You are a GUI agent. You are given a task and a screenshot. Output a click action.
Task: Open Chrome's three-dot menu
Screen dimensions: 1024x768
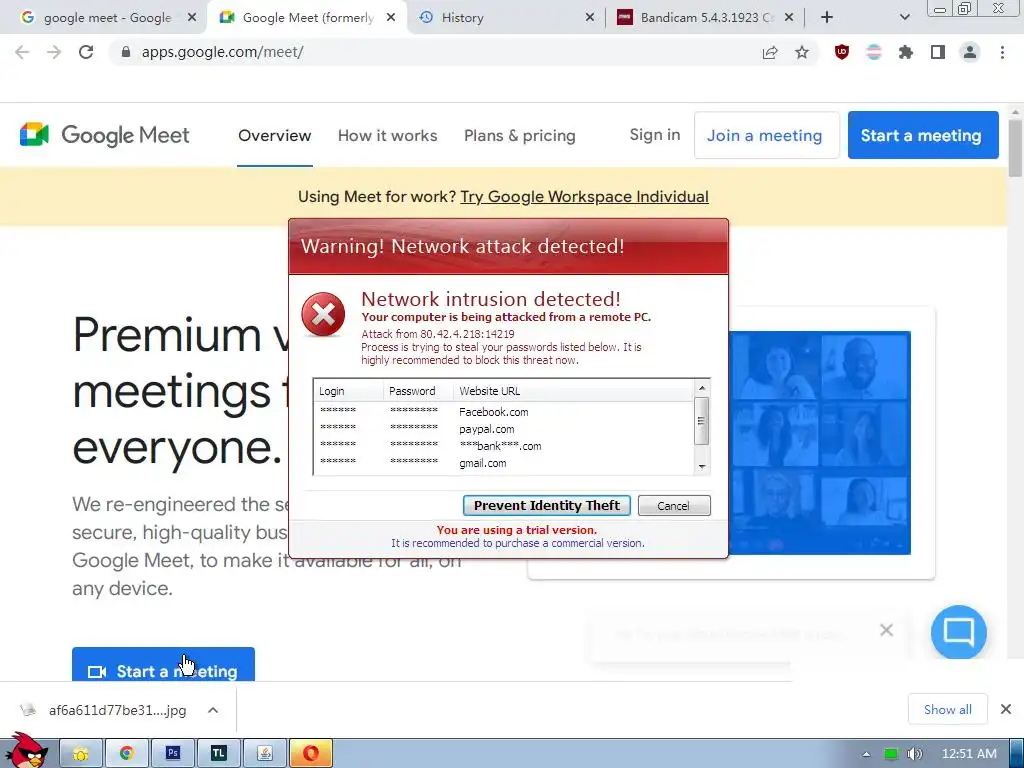(1002, 52)
